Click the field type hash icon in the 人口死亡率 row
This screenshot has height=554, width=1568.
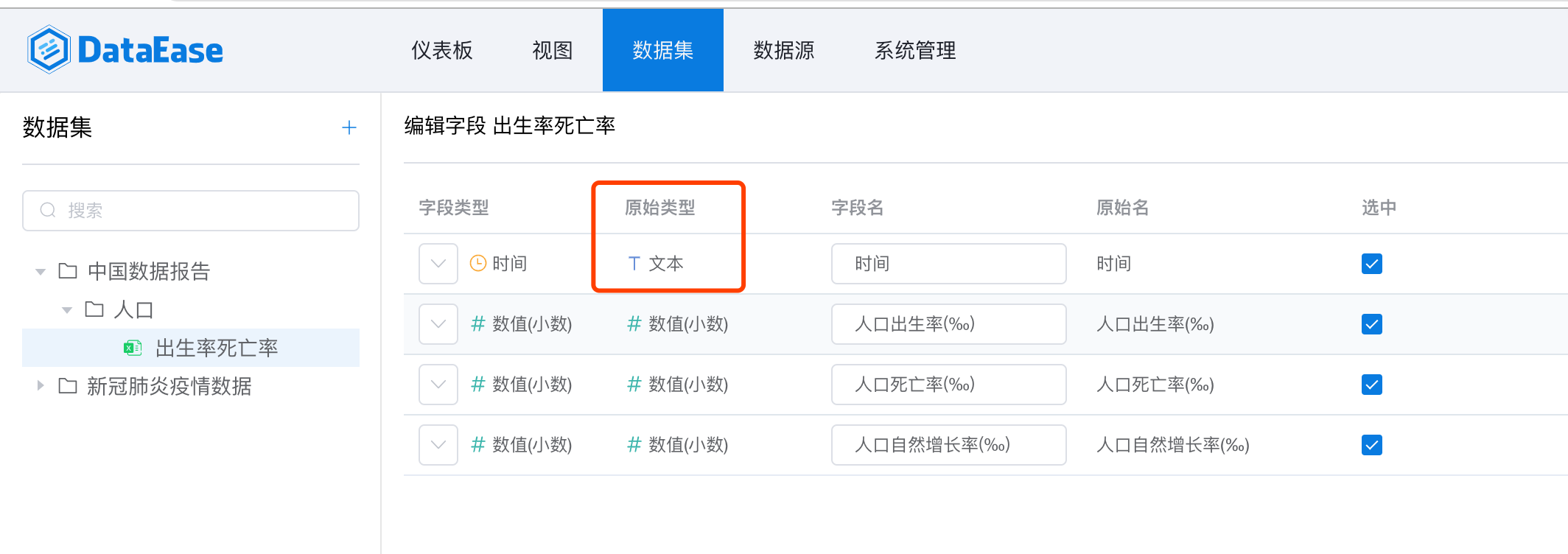pos(478,384)
